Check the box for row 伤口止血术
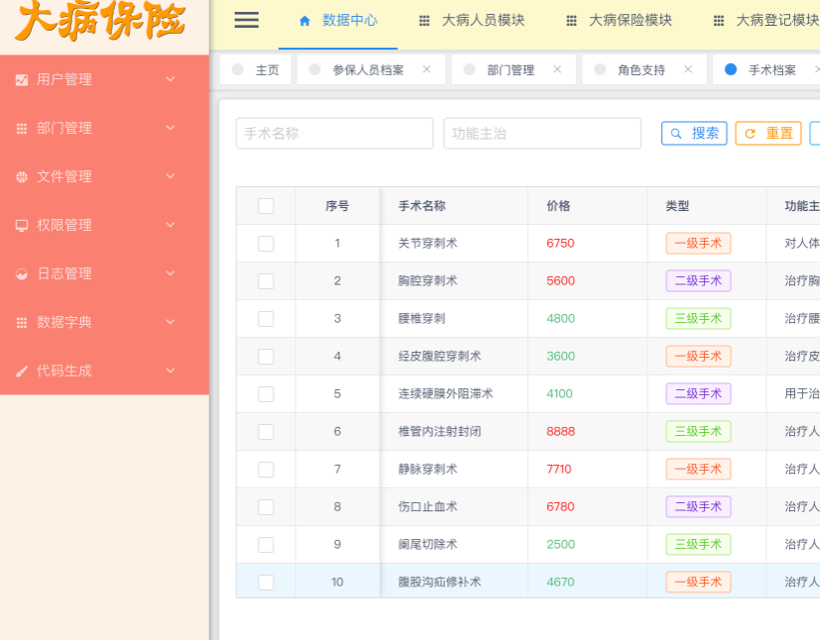The height and width of the screenshot is (640, 820). click(x=266, y=507)
